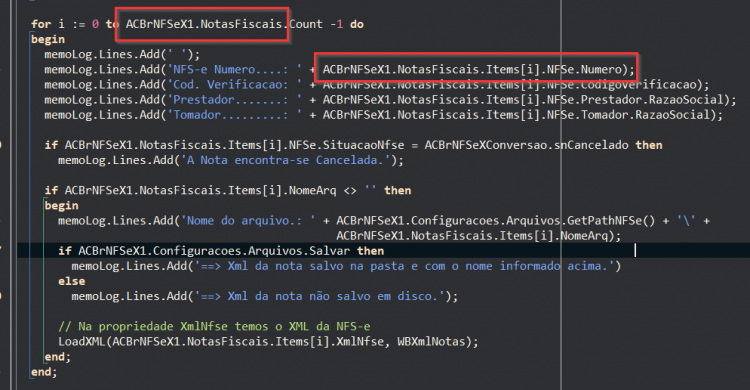Image resolution: width=750 pixels, height=390 pixels.
Task: Click 'Nome do arquivo.: ' string literal
Action: pos(248,221)
